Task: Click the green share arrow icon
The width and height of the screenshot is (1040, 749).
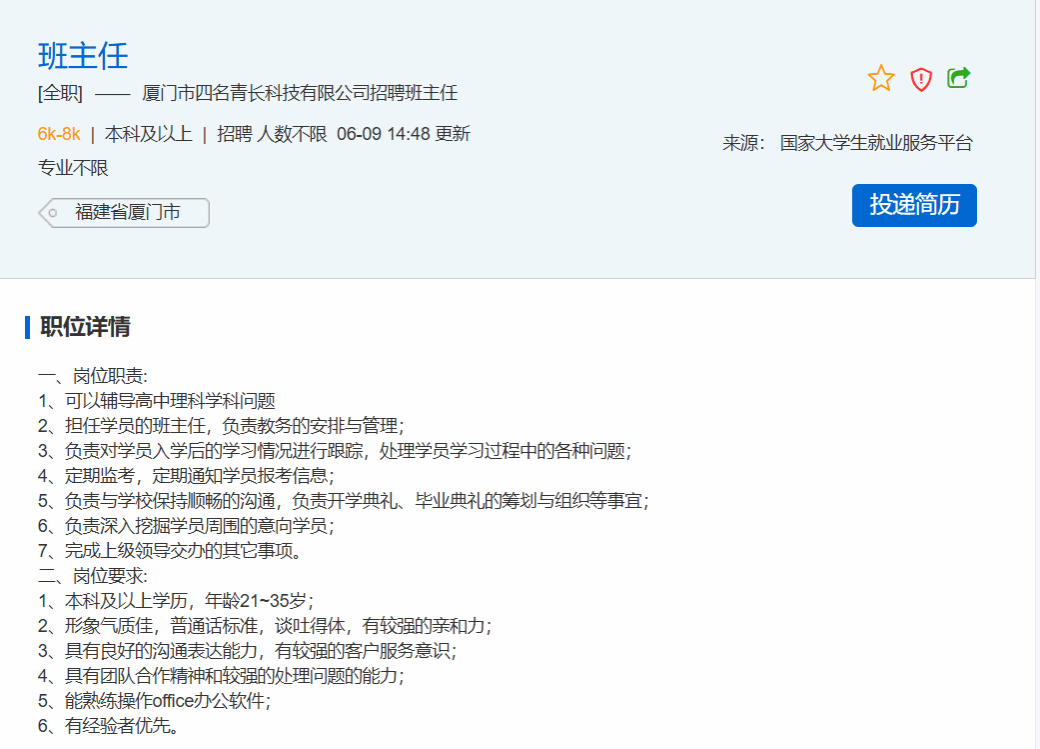Action: [959, 77]
